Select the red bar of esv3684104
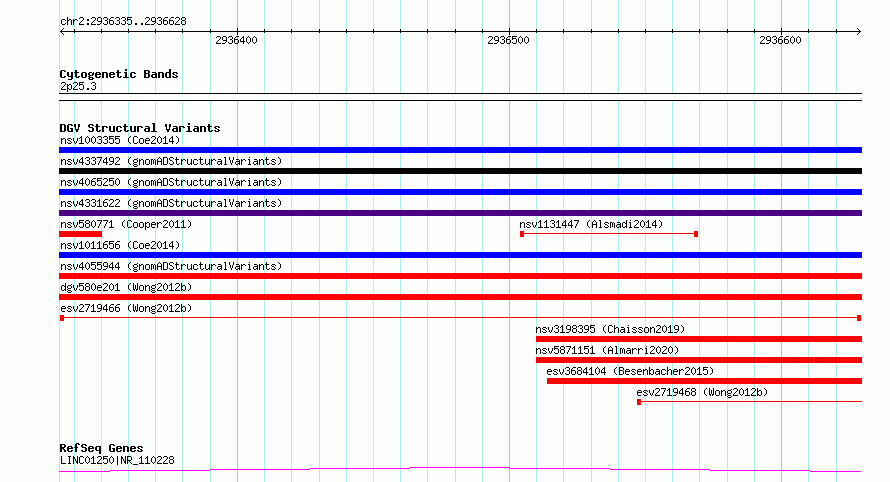Screen dimensions: 890x482 point(704,381)
